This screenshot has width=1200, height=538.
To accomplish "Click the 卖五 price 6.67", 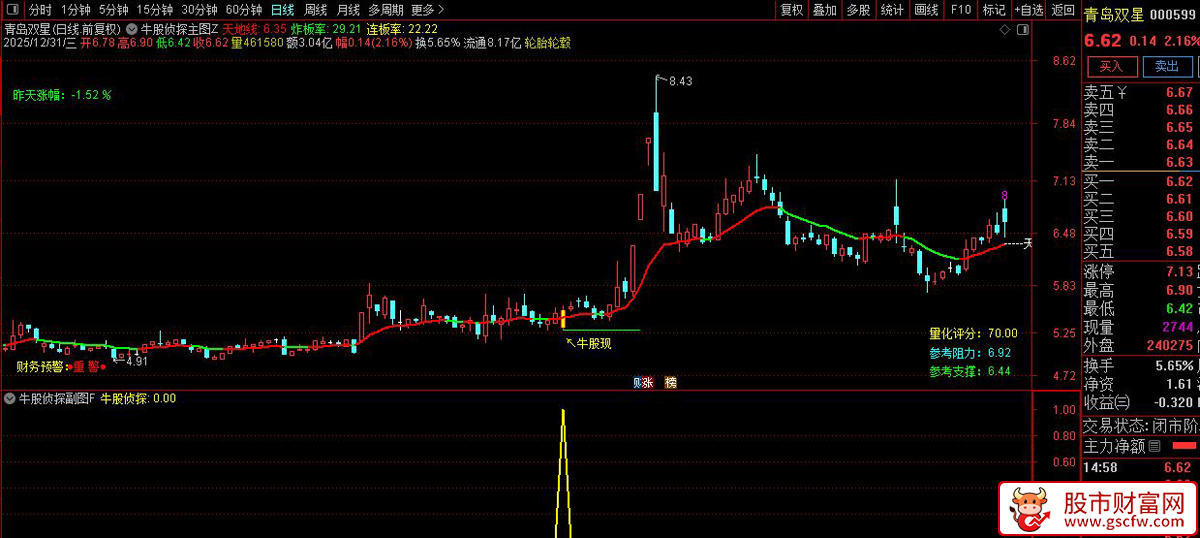I will (x=1179, y=93).
